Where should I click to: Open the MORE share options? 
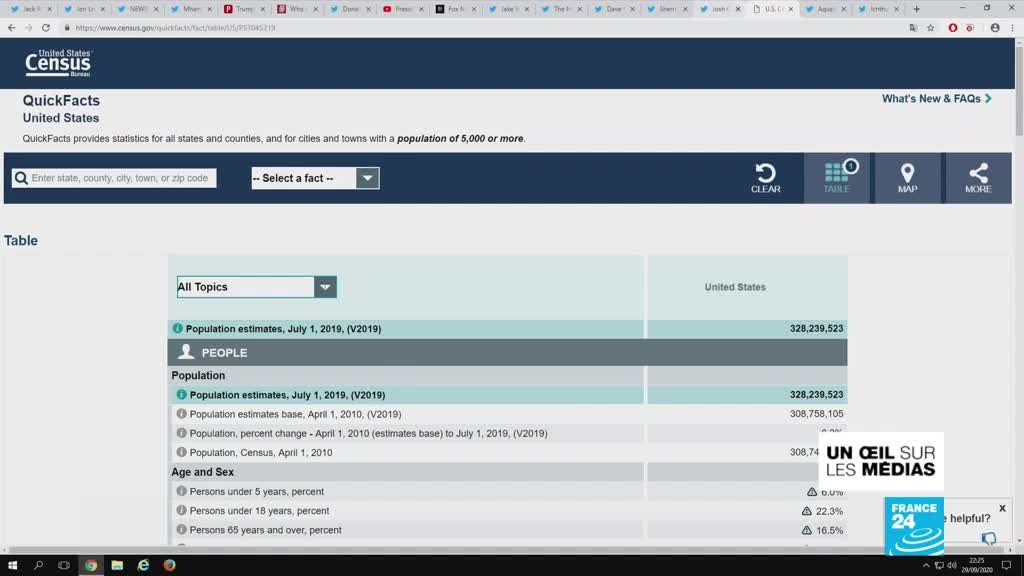978,178
